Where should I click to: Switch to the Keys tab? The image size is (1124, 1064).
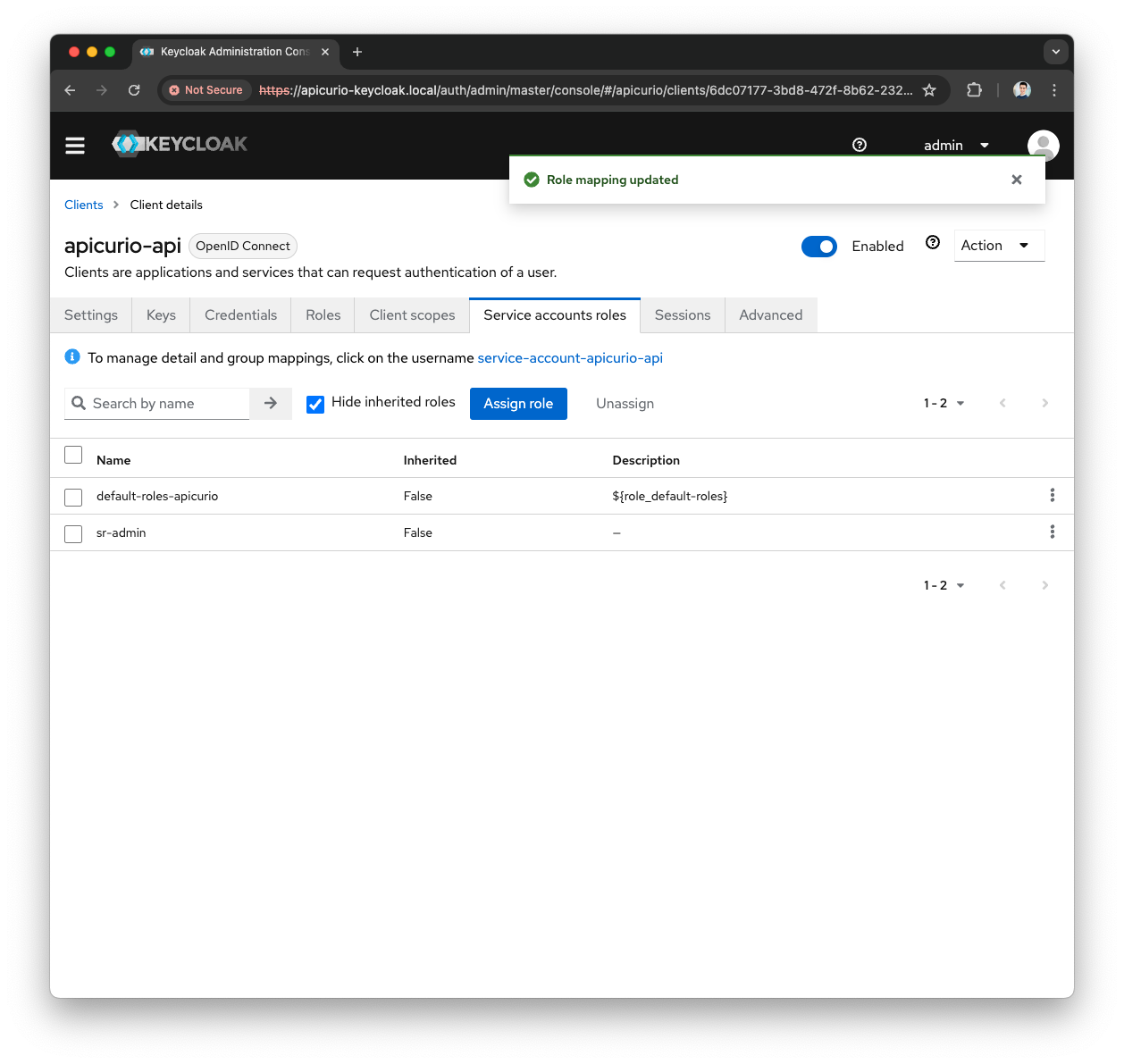tap(161, 314)
